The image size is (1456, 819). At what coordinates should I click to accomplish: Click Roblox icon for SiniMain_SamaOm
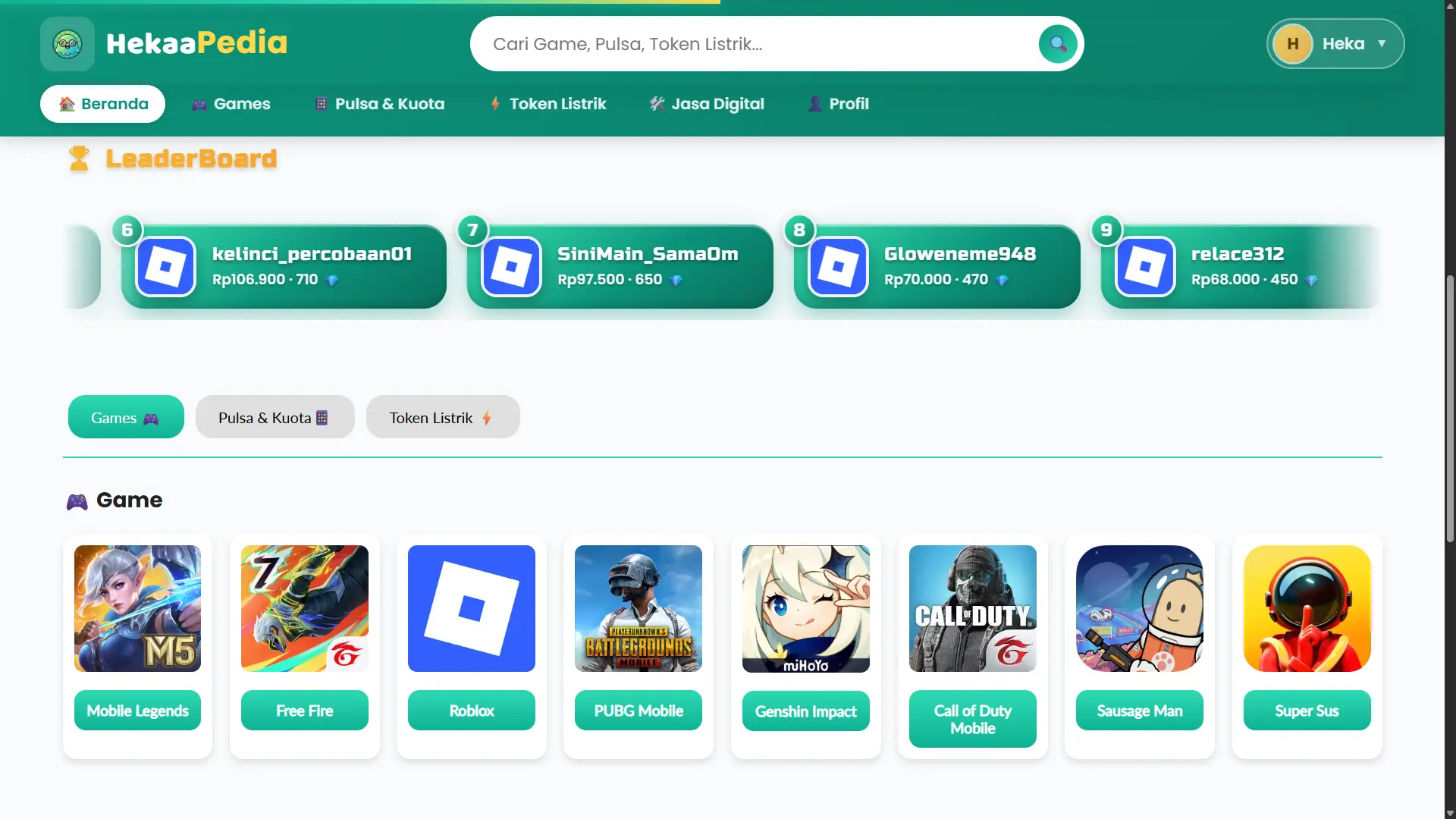pyautogui.click(x=512, y=267)
